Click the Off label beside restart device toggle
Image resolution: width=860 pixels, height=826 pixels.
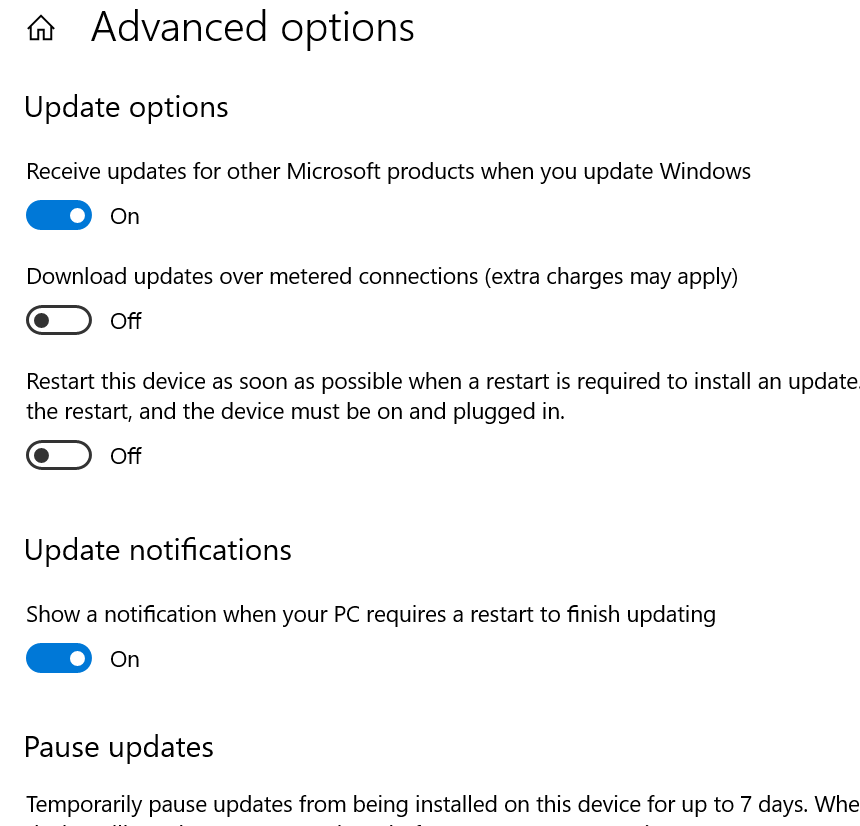point(126,455)
